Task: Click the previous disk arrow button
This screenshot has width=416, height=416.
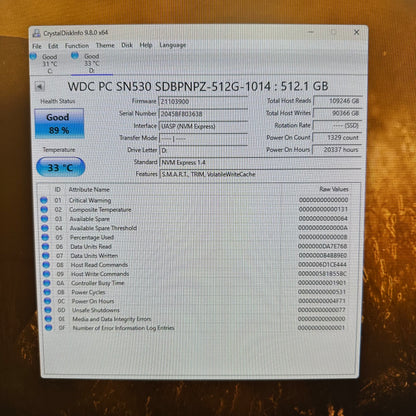Action: (40, 87)
